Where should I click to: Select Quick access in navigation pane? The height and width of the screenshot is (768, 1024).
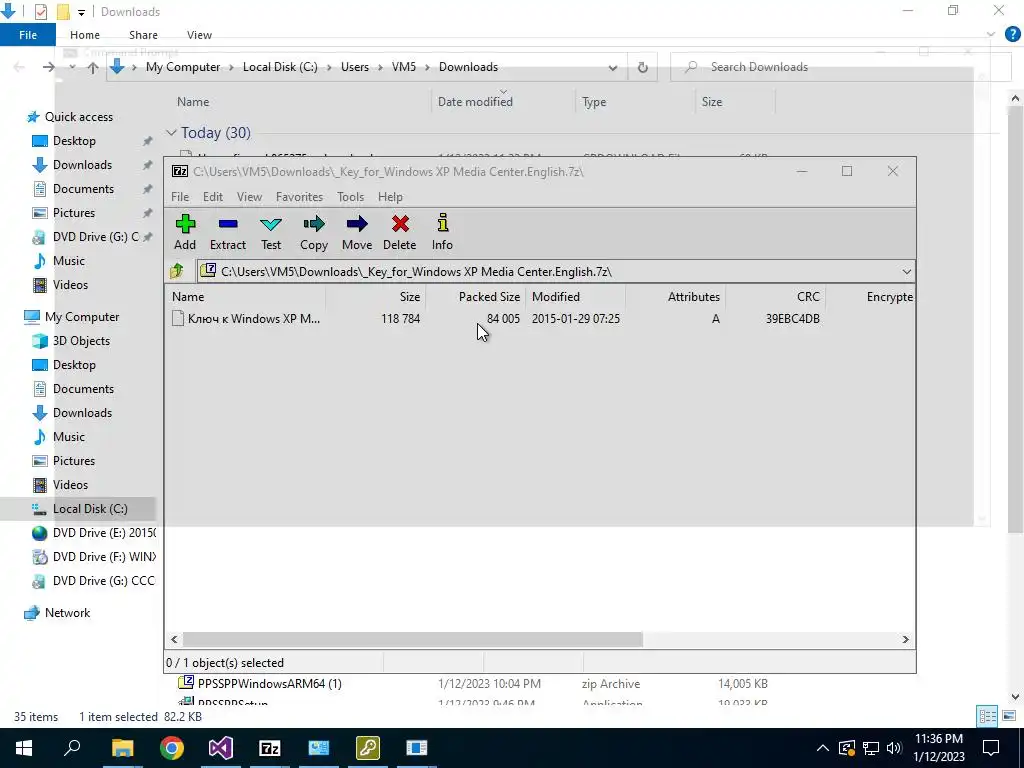point(78,117)
